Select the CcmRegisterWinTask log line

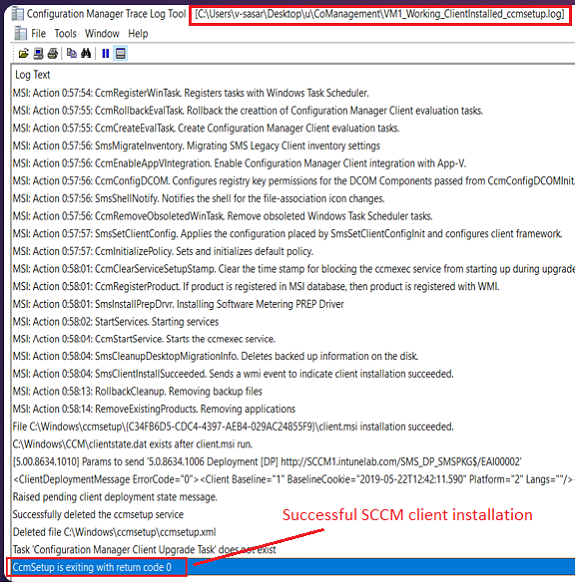pyautogui.click(x=293, y=93)
